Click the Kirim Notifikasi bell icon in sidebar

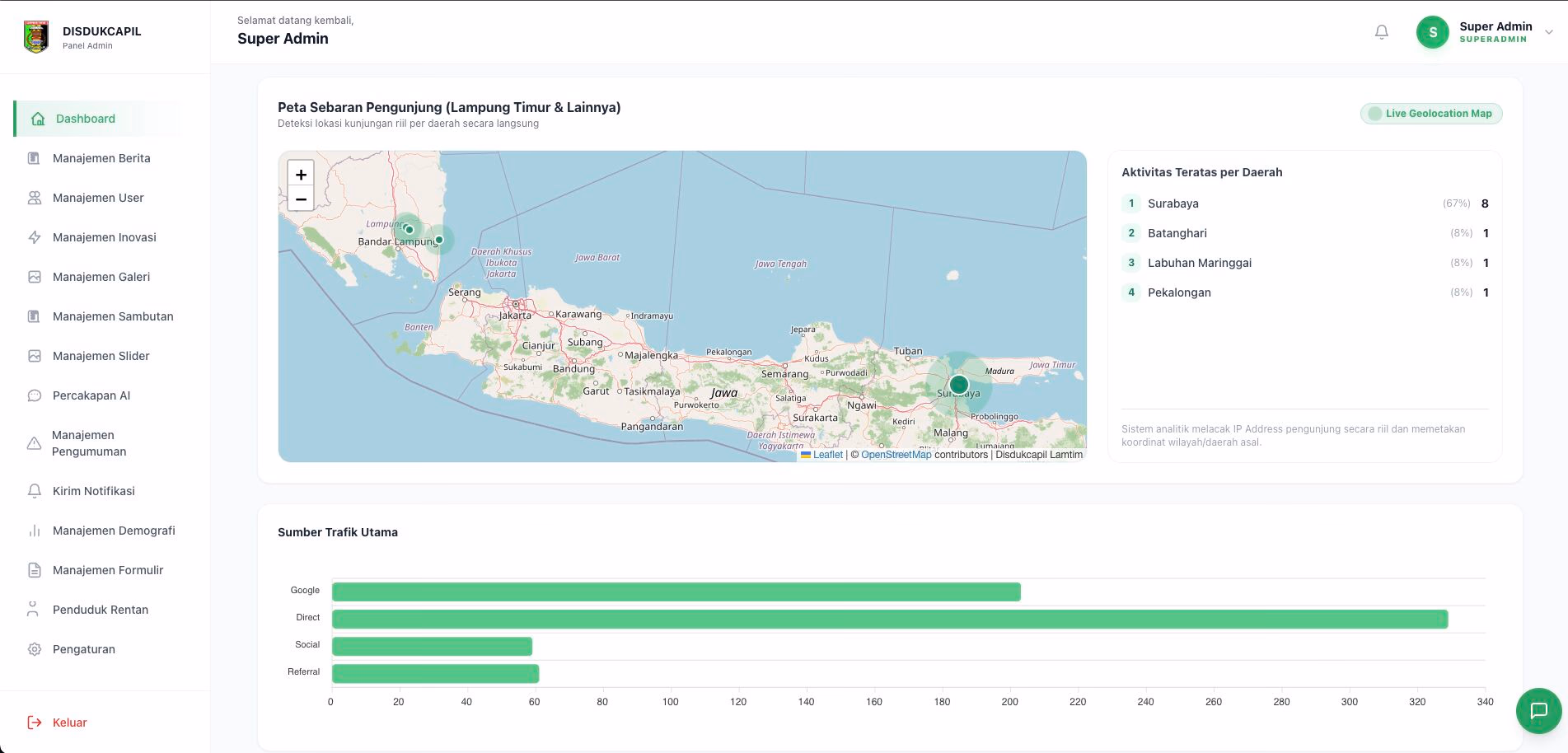34,491
